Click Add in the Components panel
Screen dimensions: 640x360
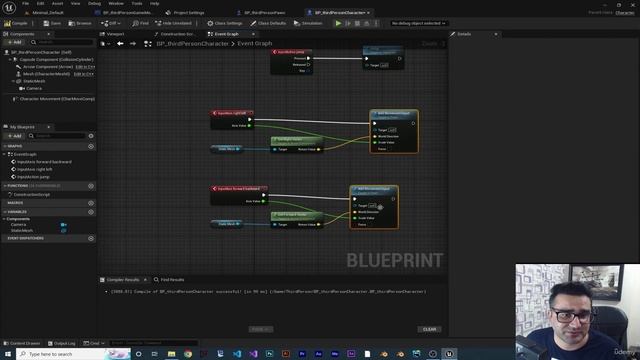click(x=15, y=42)
